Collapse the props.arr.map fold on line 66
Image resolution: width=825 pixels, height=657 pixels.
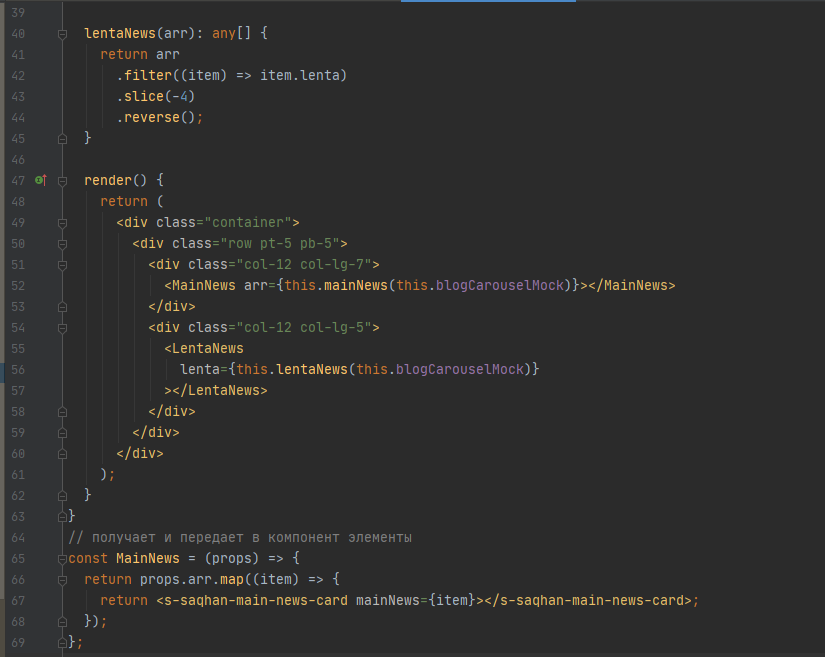62,580
